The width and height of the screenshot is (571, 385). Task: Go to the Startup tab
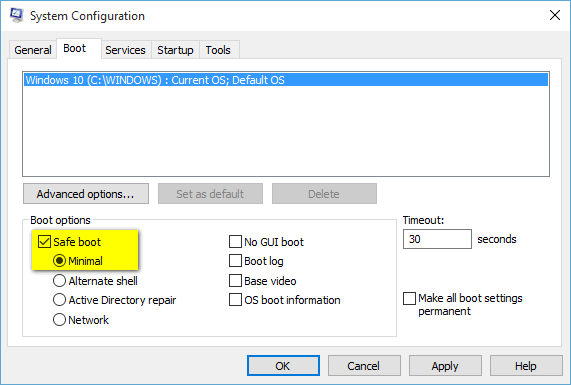[x=175, y=50]
